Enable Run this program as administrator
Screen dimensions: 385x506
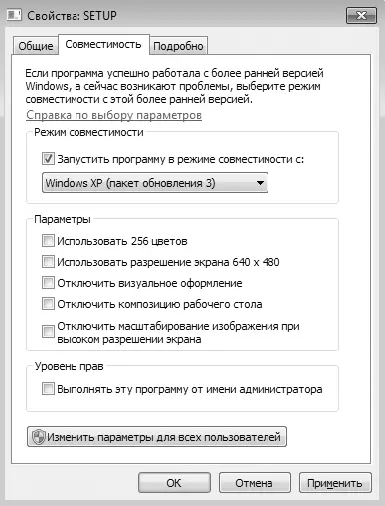(x=48, y=389)
